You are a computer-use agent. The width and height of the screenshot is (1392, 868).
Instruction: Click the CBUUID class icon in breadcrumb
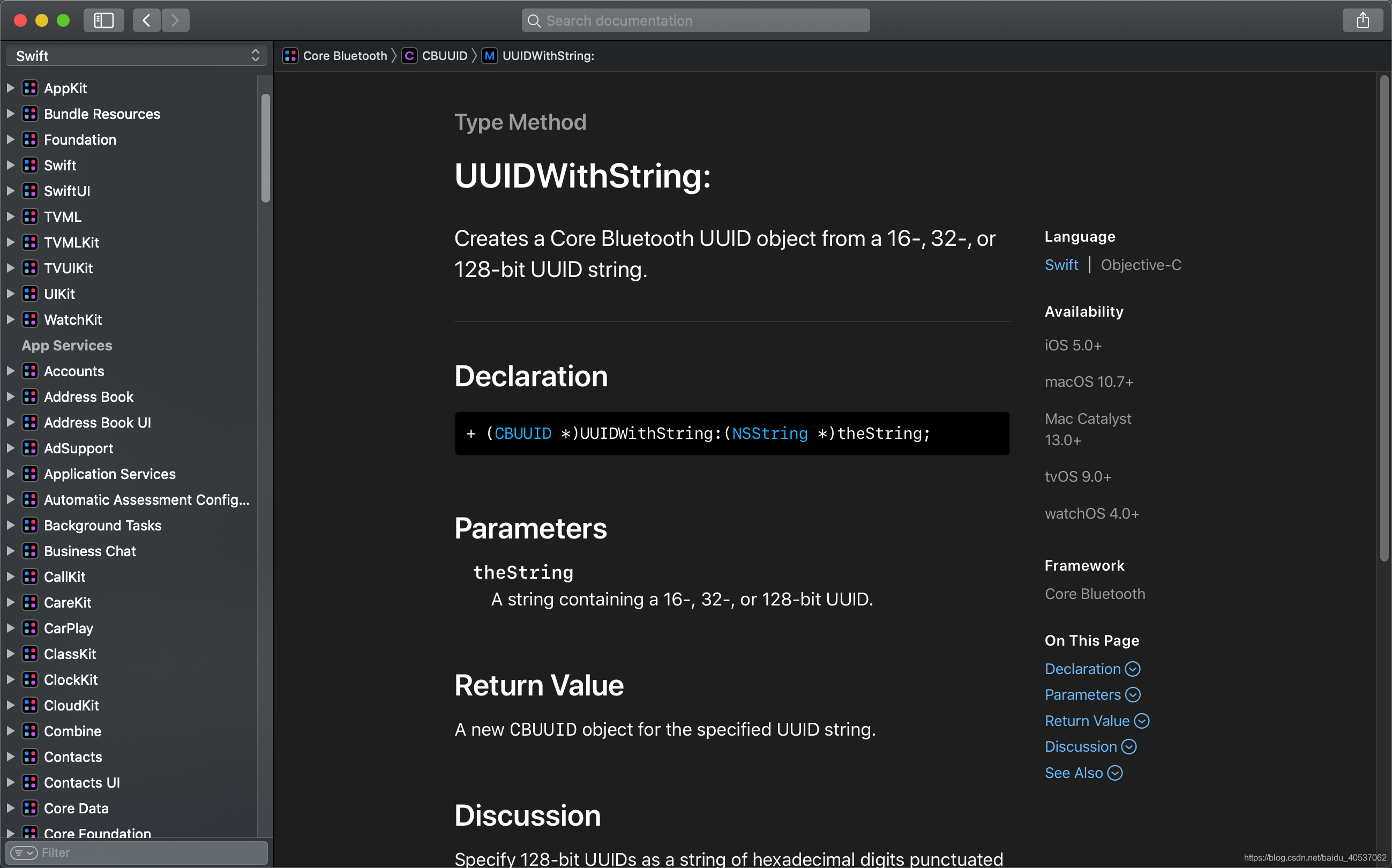point(409,56)
